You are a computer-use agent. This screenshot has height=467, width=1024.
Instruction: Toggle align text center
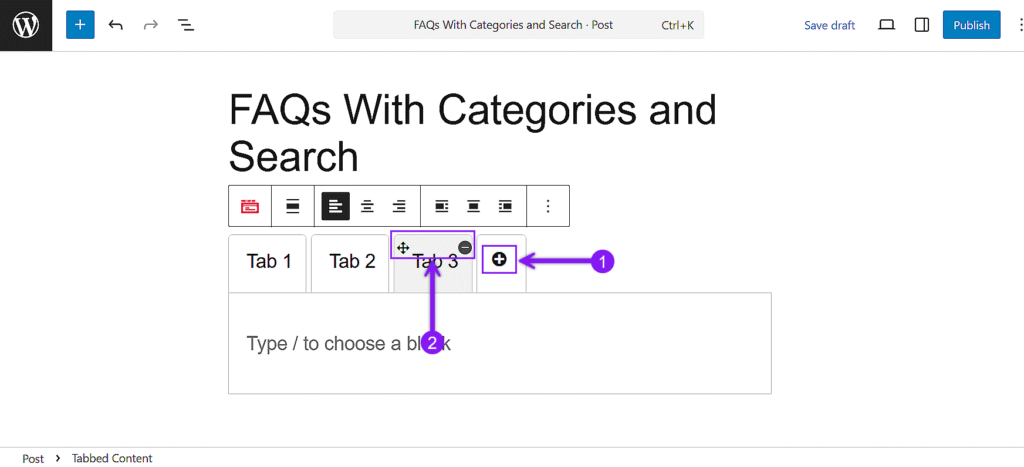(x=367, y=206)
